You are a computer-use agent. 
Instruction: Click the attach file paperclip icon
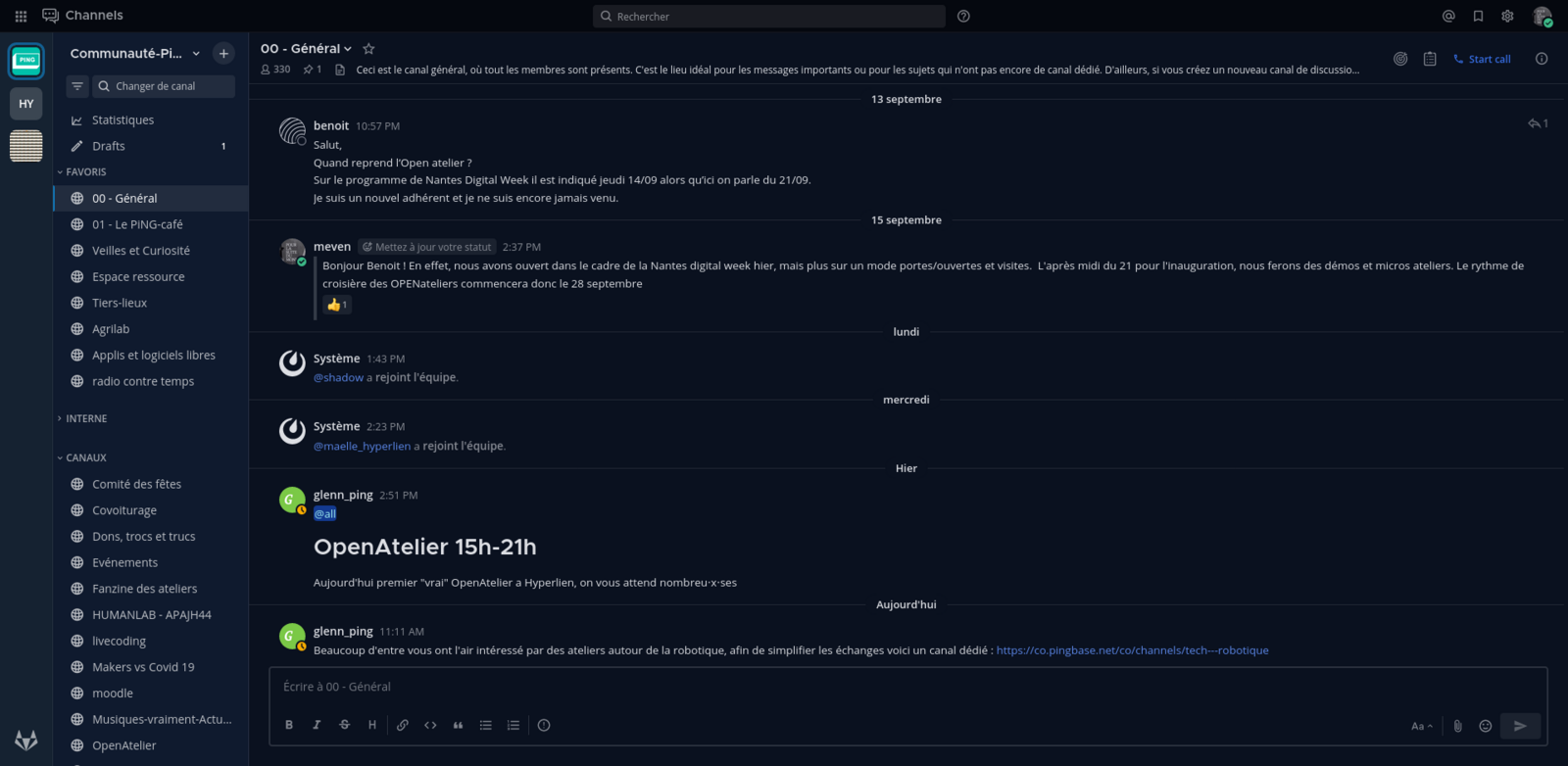coord(1457,726)
